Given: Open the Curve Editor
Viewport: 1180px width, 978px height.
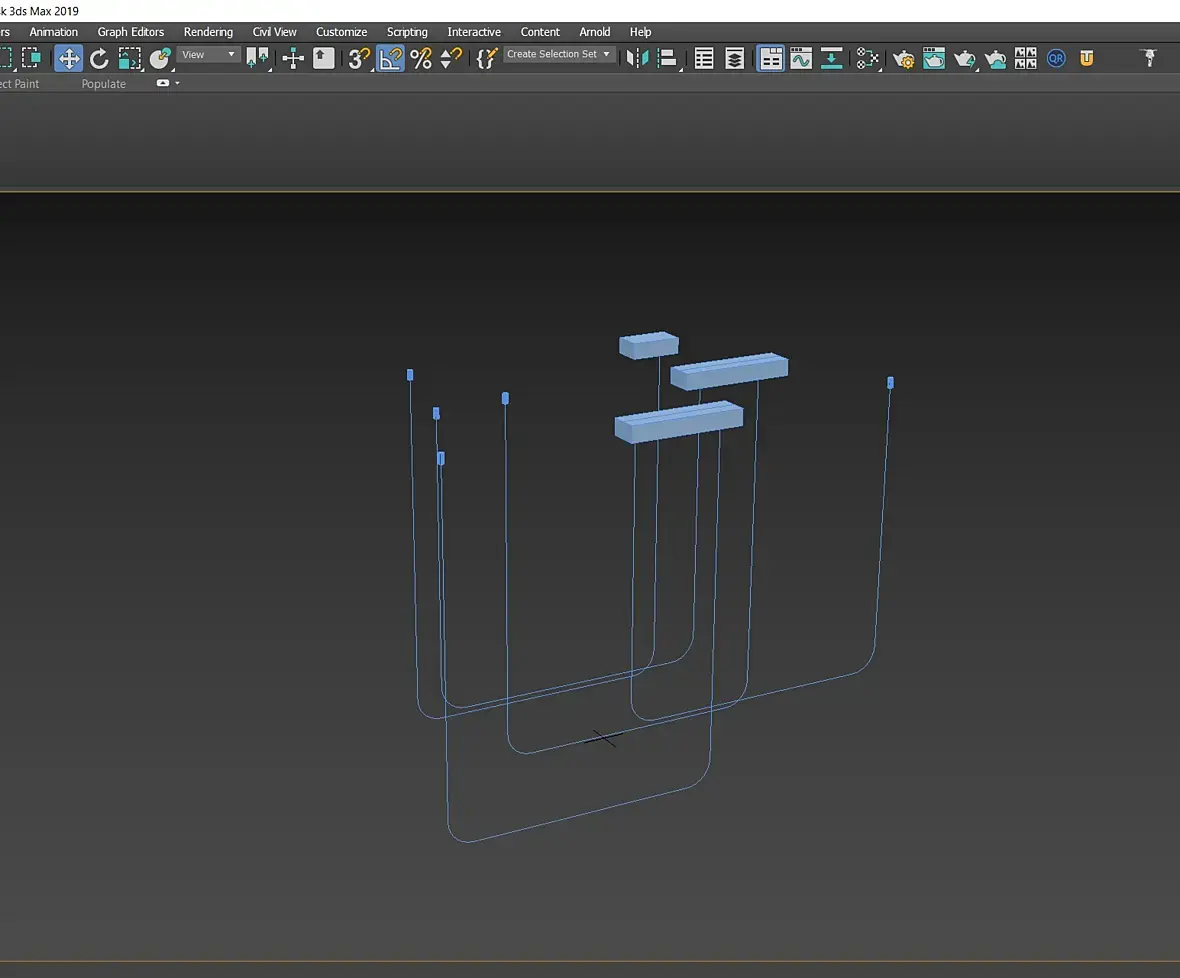Looking at the screenshot, I should 800,59.
